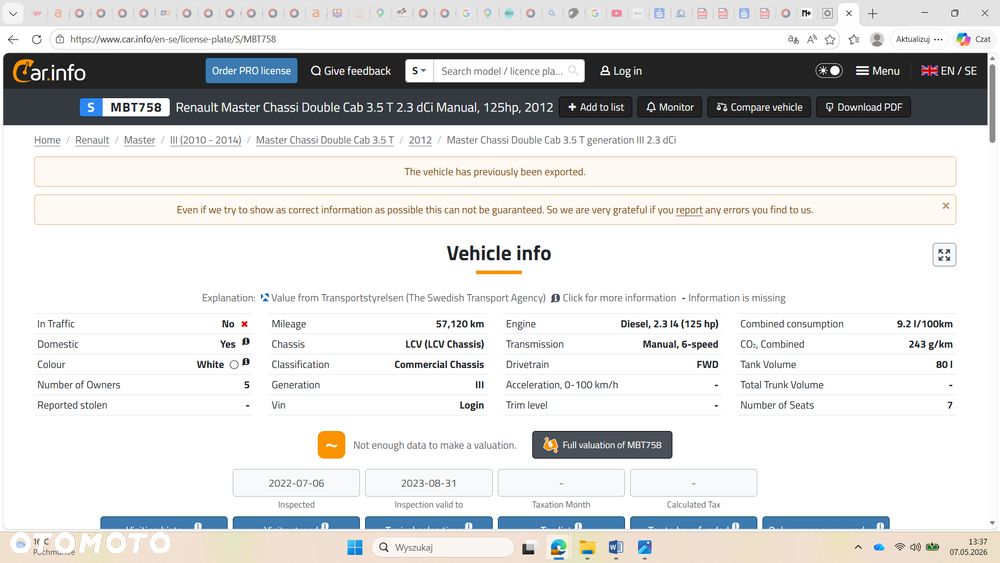Toggle the dark/light theme switch

tap(828, 71)
